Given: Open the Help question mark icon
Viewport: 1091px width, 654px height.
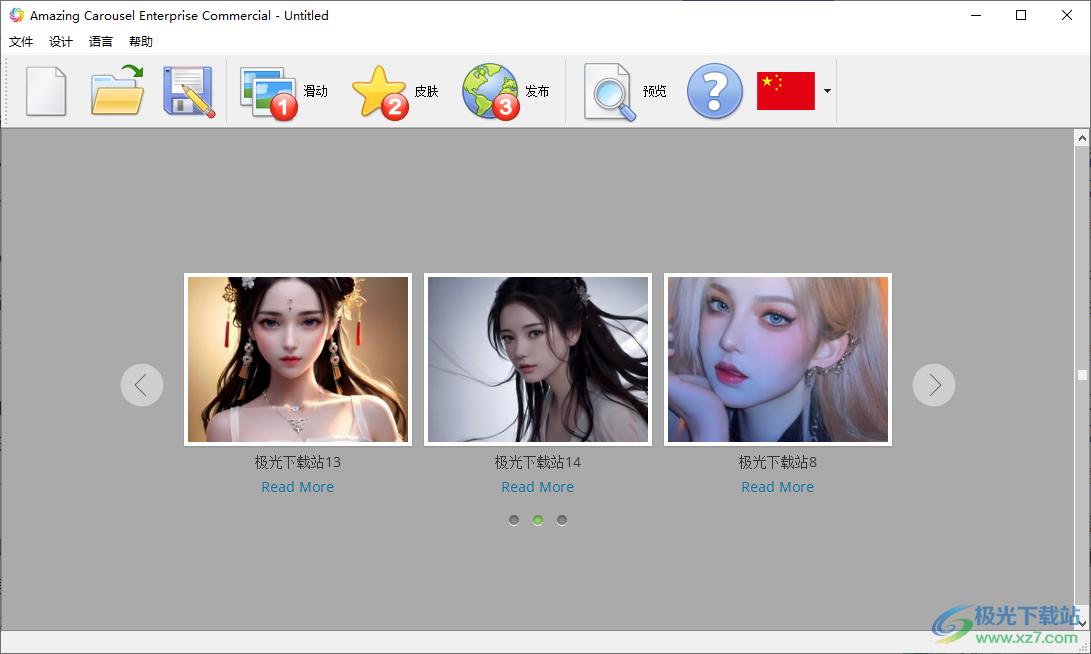Looking at the screenshot, I should pyautogui.click(x=714, y=91).
